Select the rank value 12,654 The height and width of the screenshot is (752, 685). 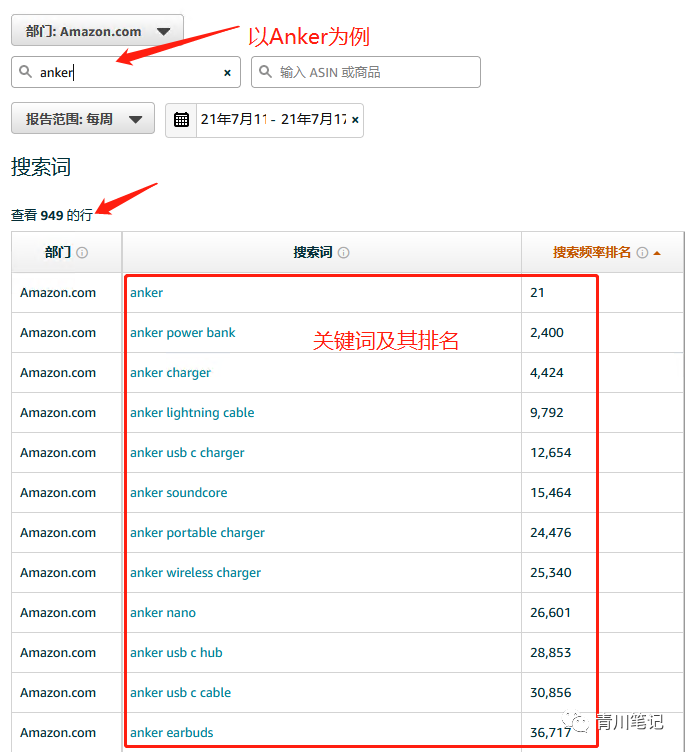click(551, 453)
